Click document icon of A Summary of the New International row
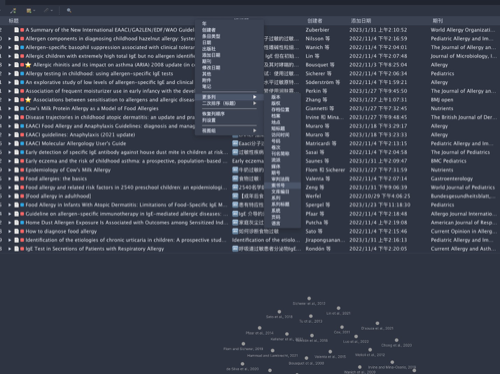 (16, 30)
